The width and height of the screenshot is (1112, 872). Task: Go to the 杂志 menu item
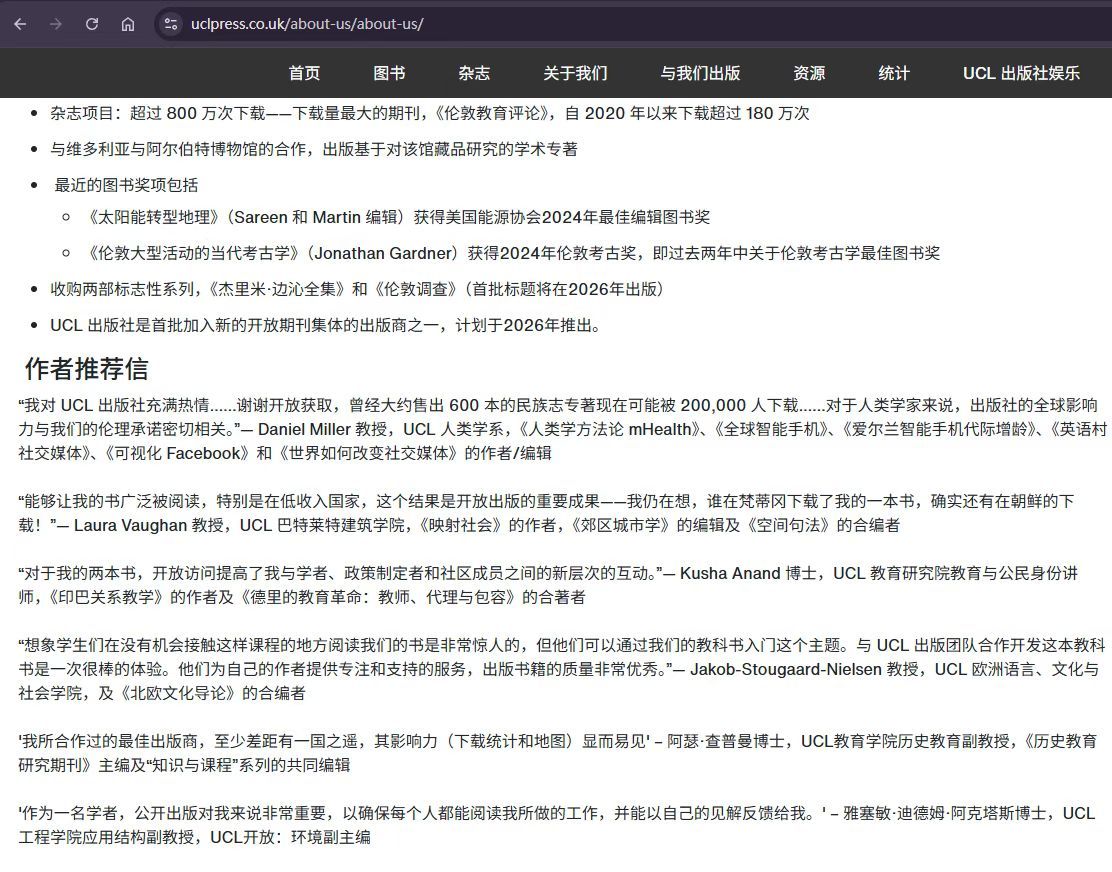pyautogui.click(x=474, y=73)
